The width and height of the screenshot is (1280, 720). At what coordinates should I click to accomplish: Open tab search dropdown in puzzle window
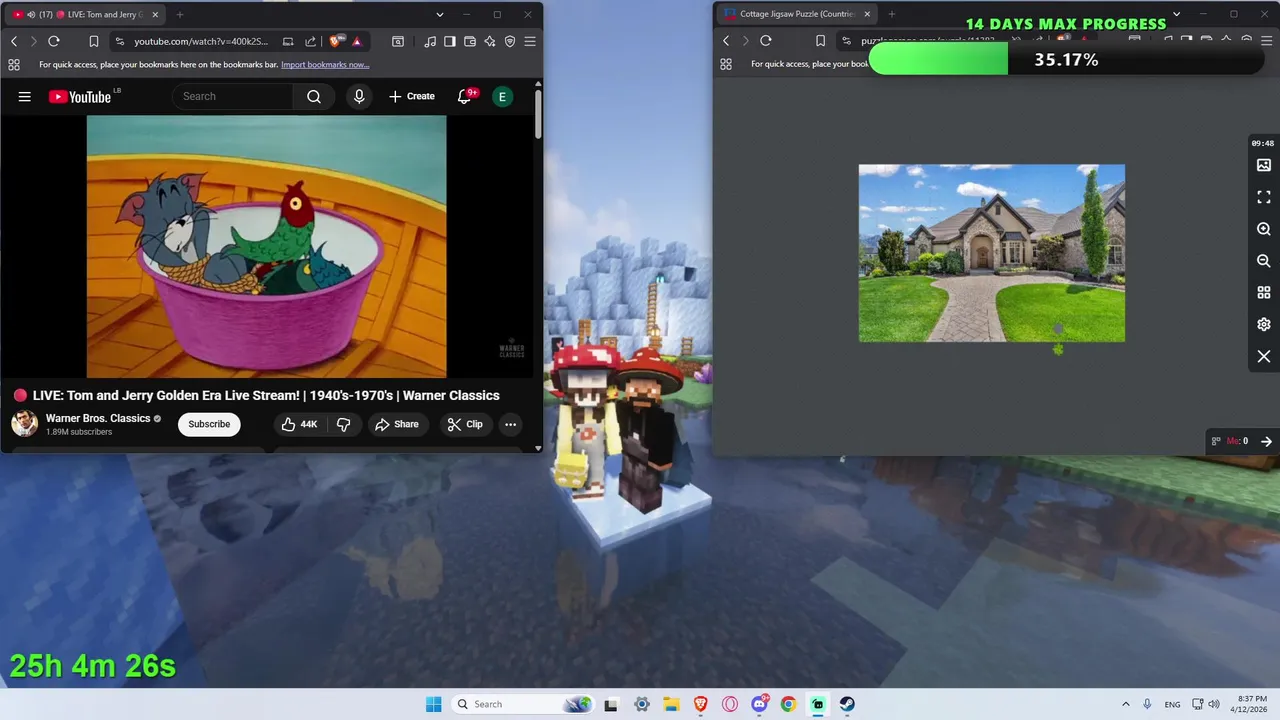[1176, 14]
